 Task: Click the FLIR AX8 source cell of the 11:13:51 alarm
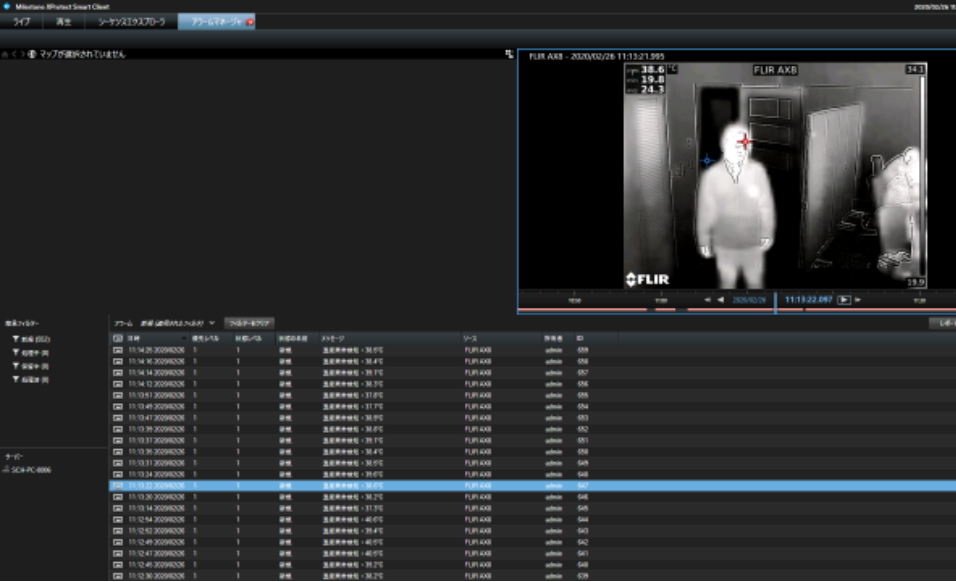point(478,396)
